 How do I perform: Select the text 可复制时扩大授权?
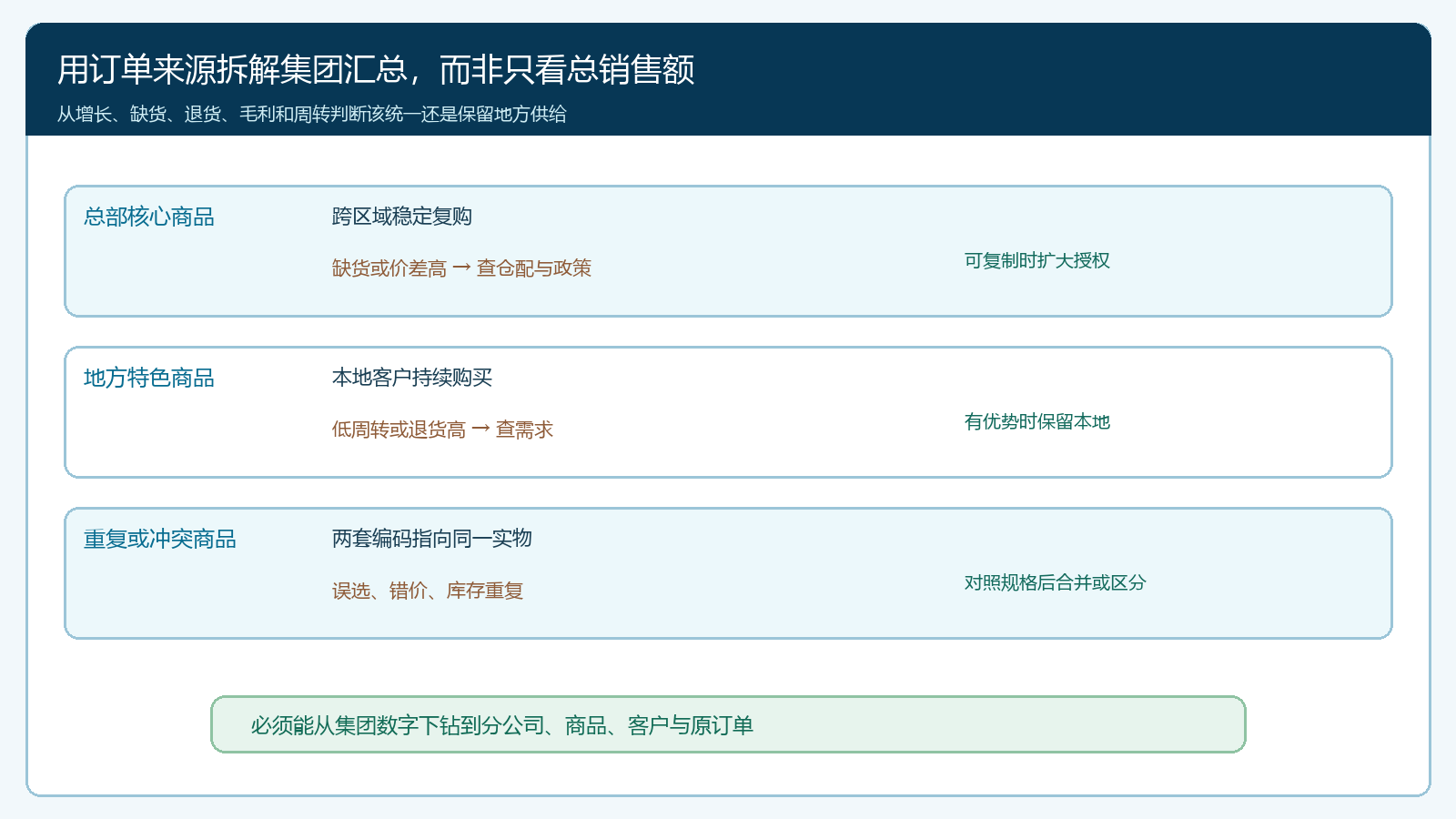tap(1037, 260)
